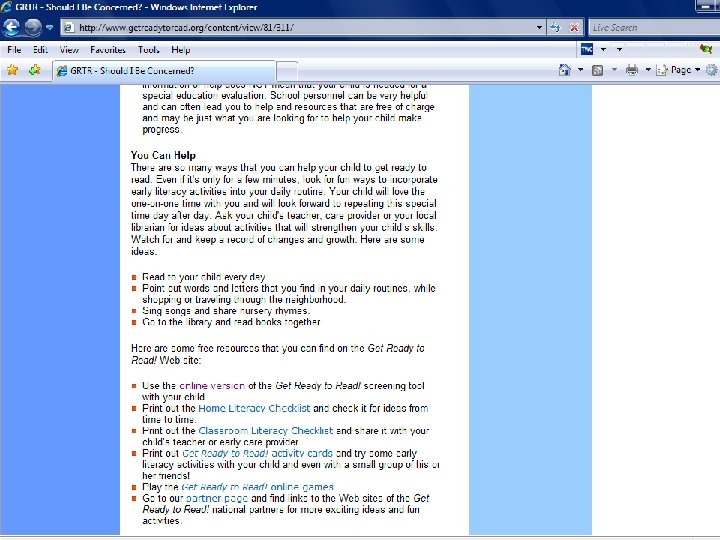
Task: Expand the address bar history dropdown
Action: 540,28
